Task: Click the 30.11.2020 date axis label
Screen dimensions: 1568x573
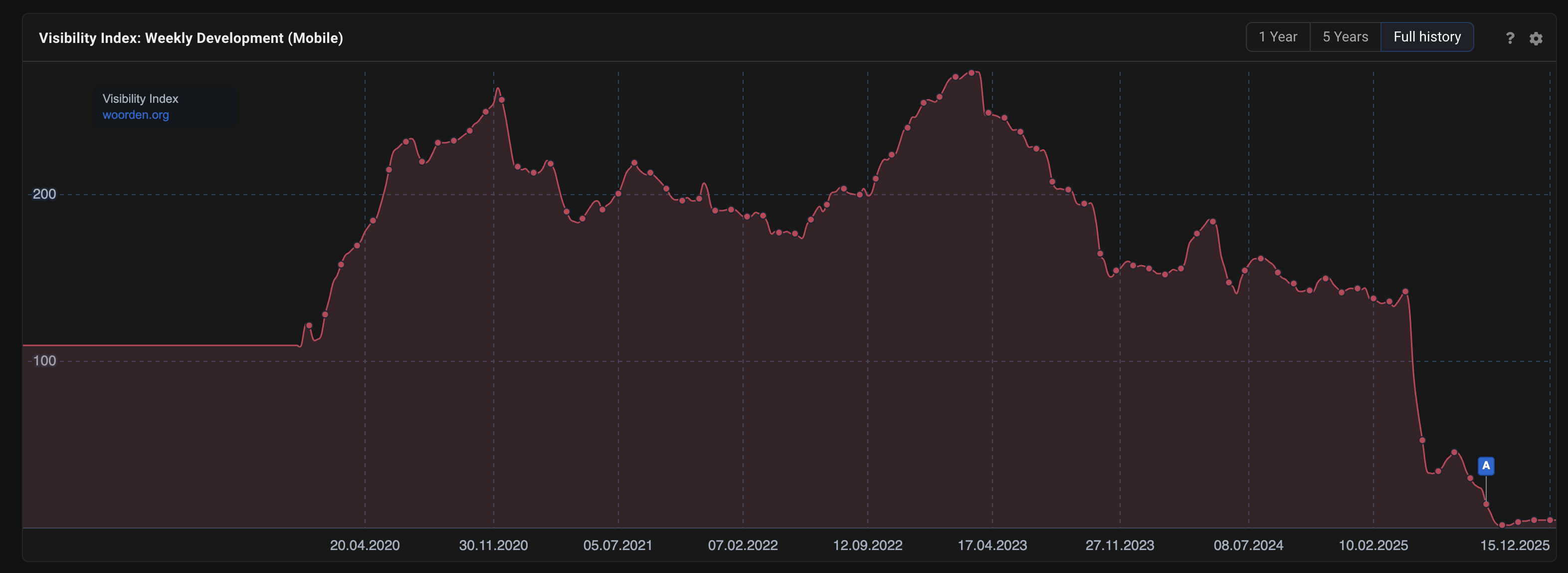Action: [x=493, y=546]
